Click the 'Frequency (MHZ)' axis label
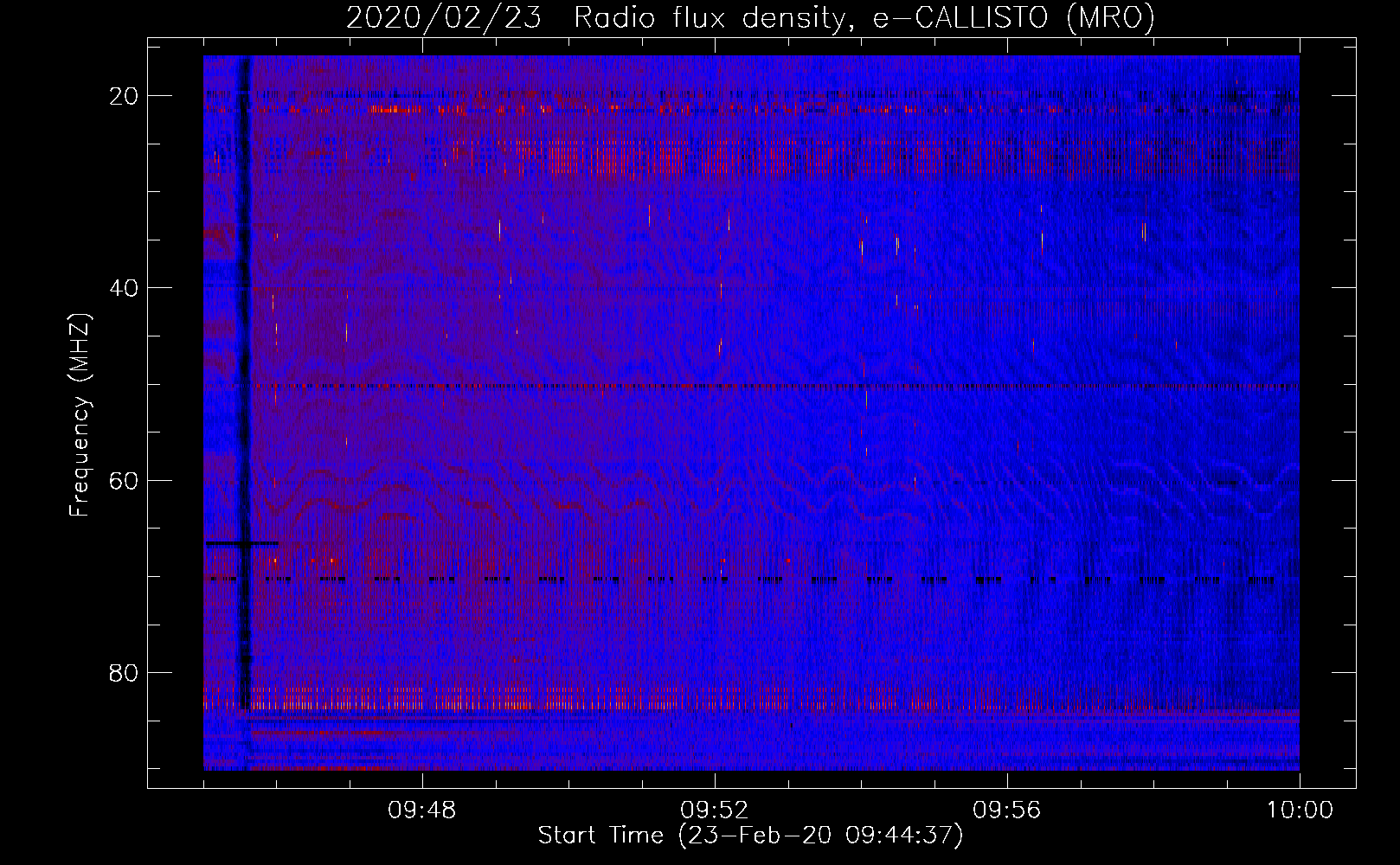 pos(80,415)
